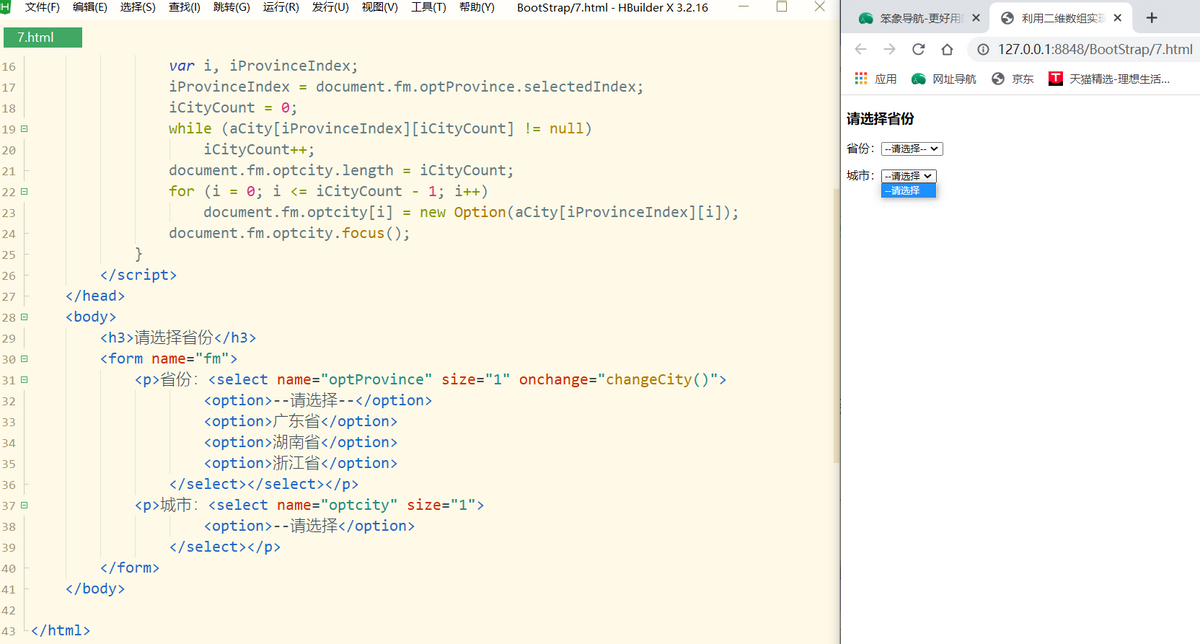1200x644 pixels.
Task: Close the 利用二维数组 browser tab
Action: [x=1117, y=18]
